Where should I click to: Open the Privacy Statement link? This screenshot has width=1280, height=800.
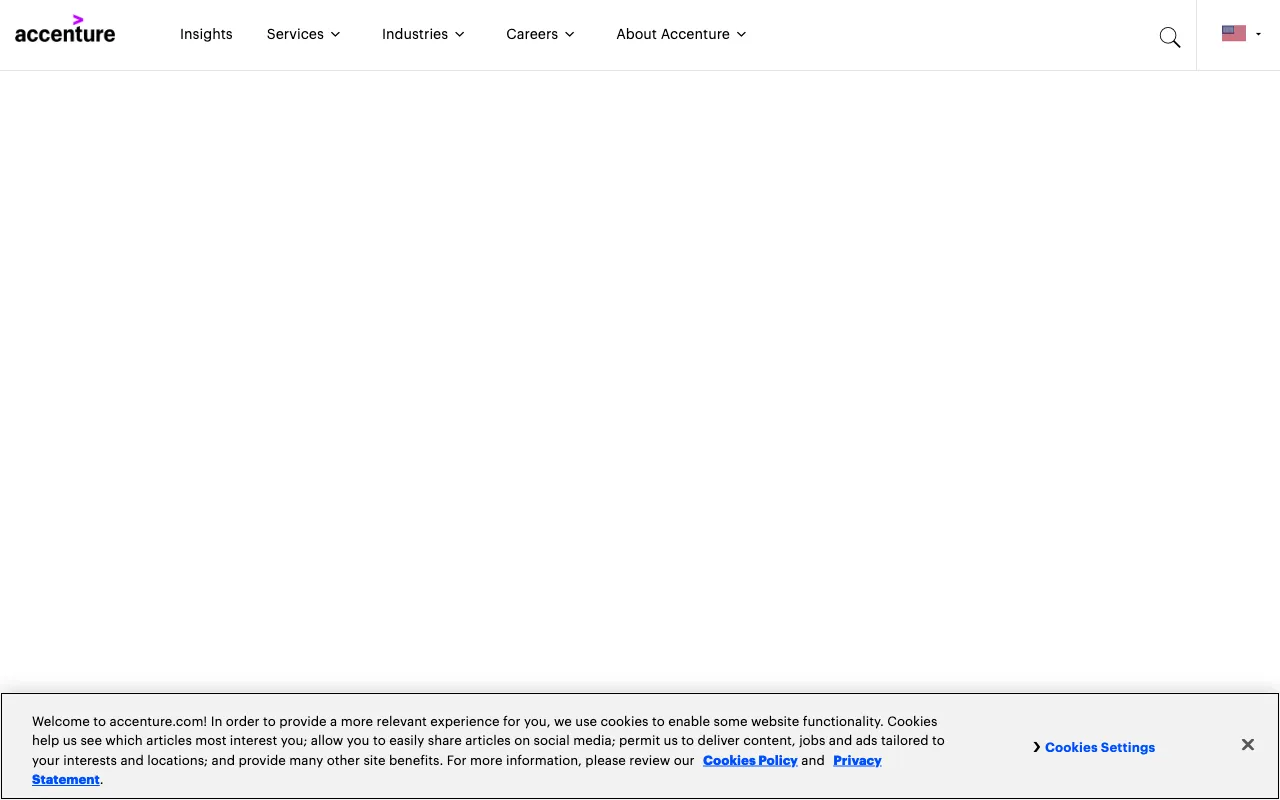857,760
